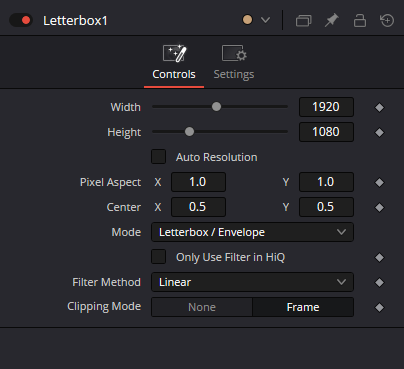Click the Center X field
The image size is (404, 369).
pos(198,207)
